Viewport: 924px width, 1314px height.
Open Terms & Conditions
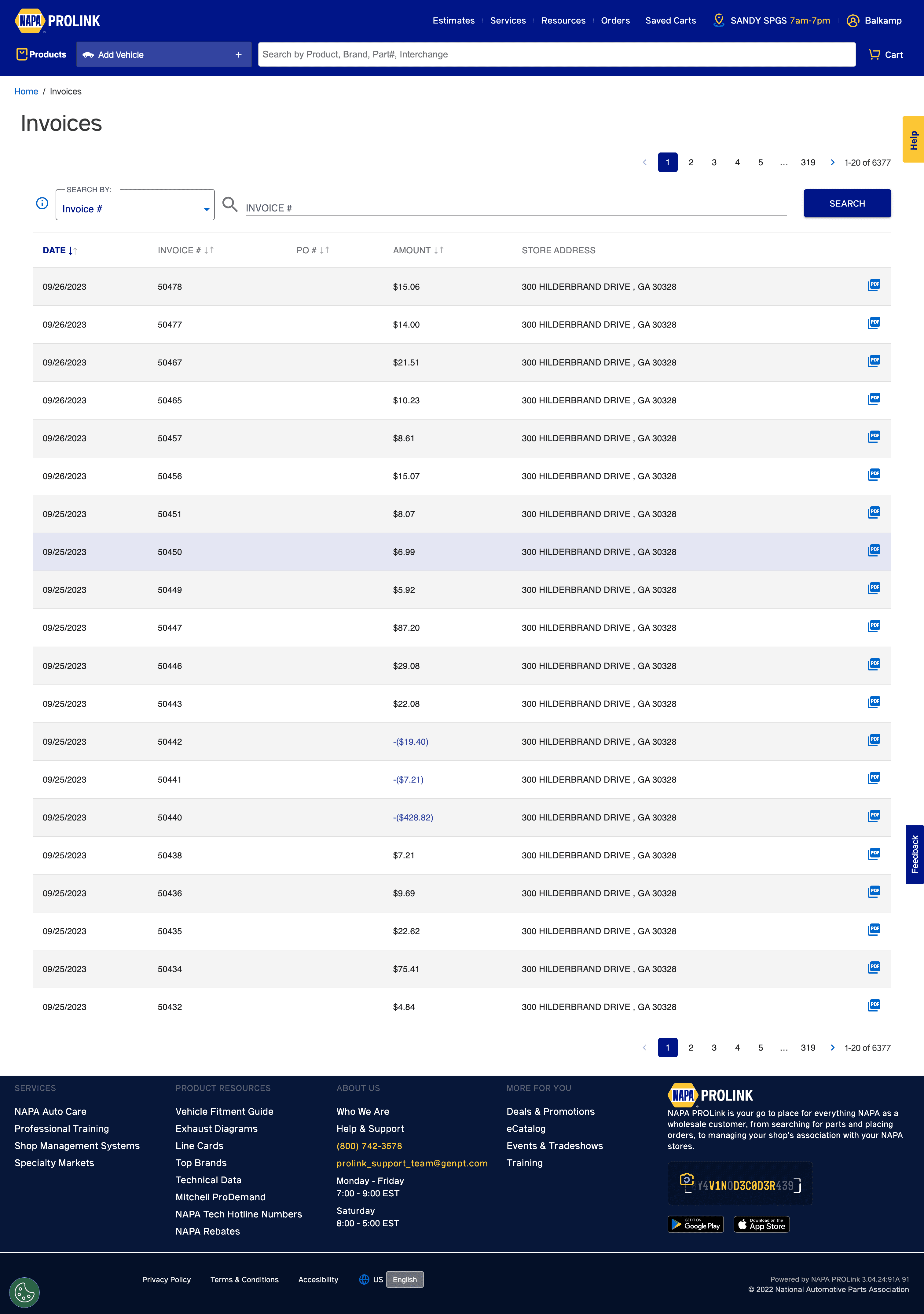coord(244,1279)
